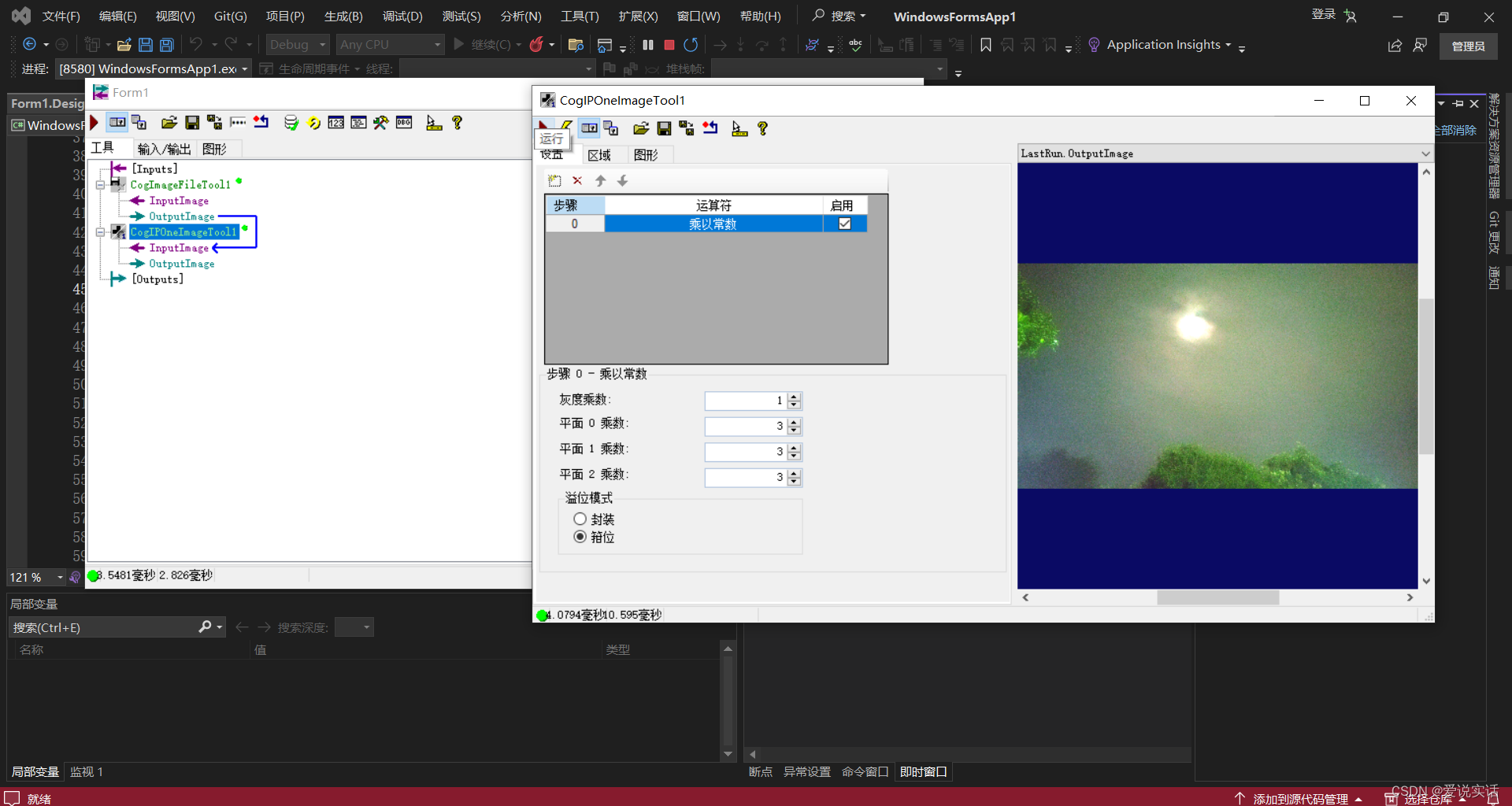This screenshot has height=806, width=1512.
Task: Save icon in Form1 toolbar
Action: [192, 123]
